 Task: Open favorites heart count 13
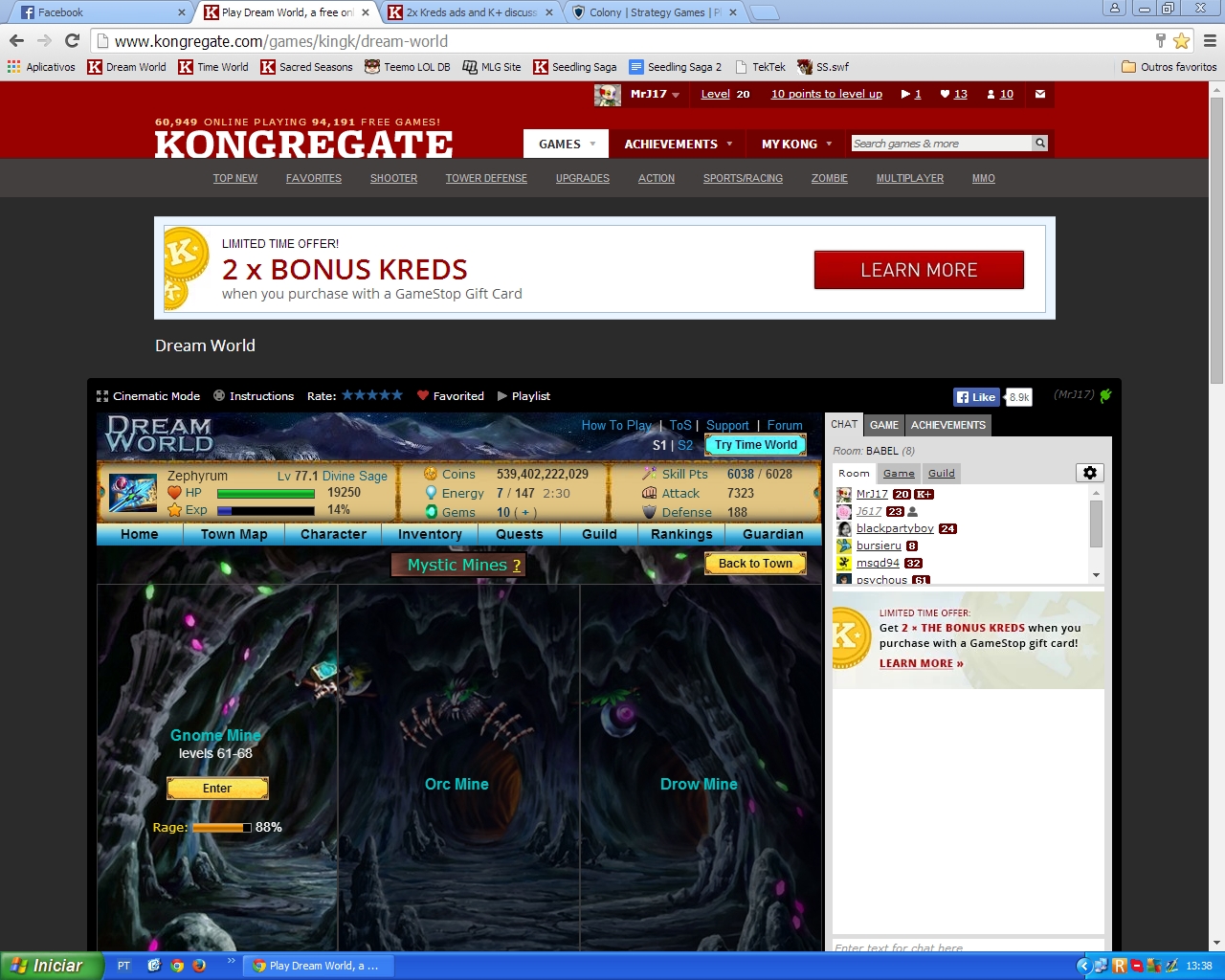click(953, 94)
